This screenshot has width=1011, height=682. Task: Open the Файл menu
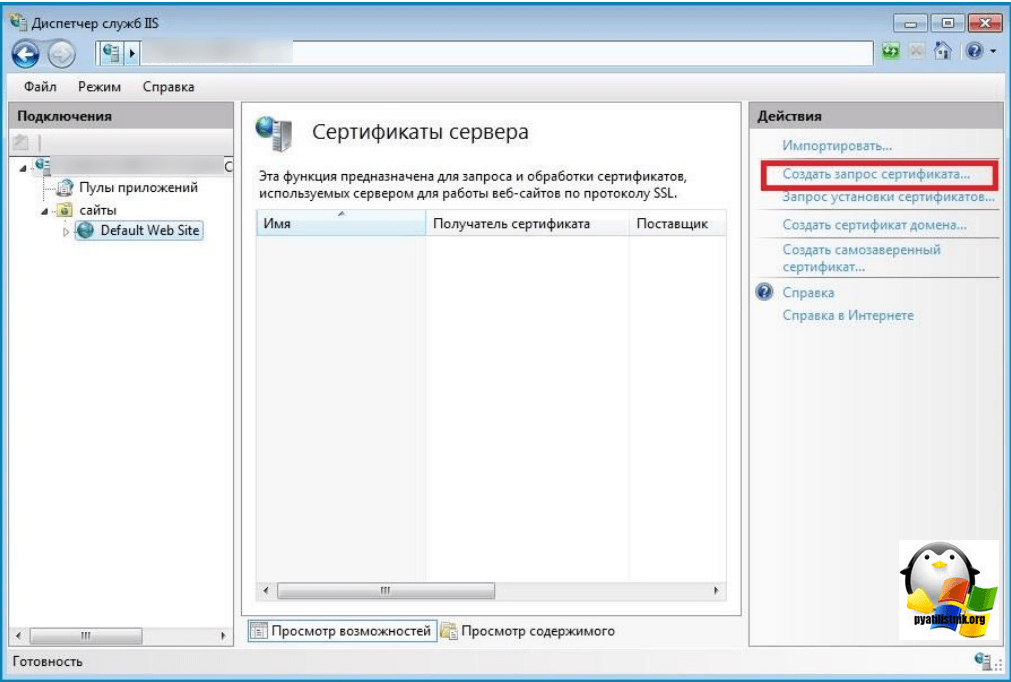pos(40,88)
